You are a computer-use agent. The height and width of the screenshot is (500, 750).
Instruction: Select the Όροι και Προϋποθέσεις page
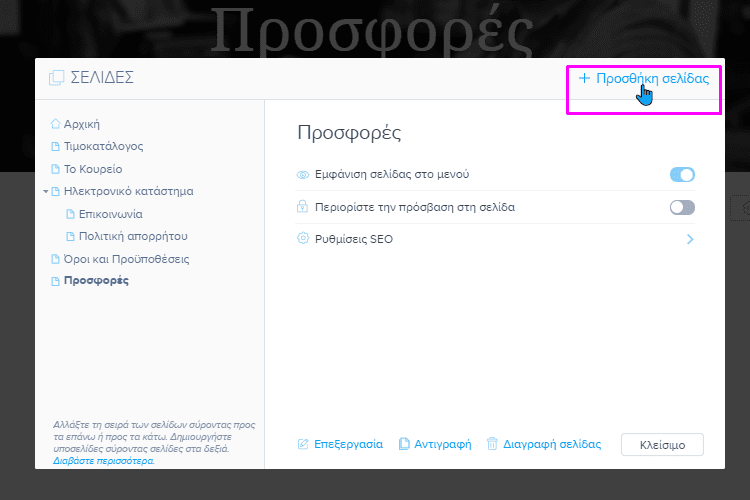point(126,259)
